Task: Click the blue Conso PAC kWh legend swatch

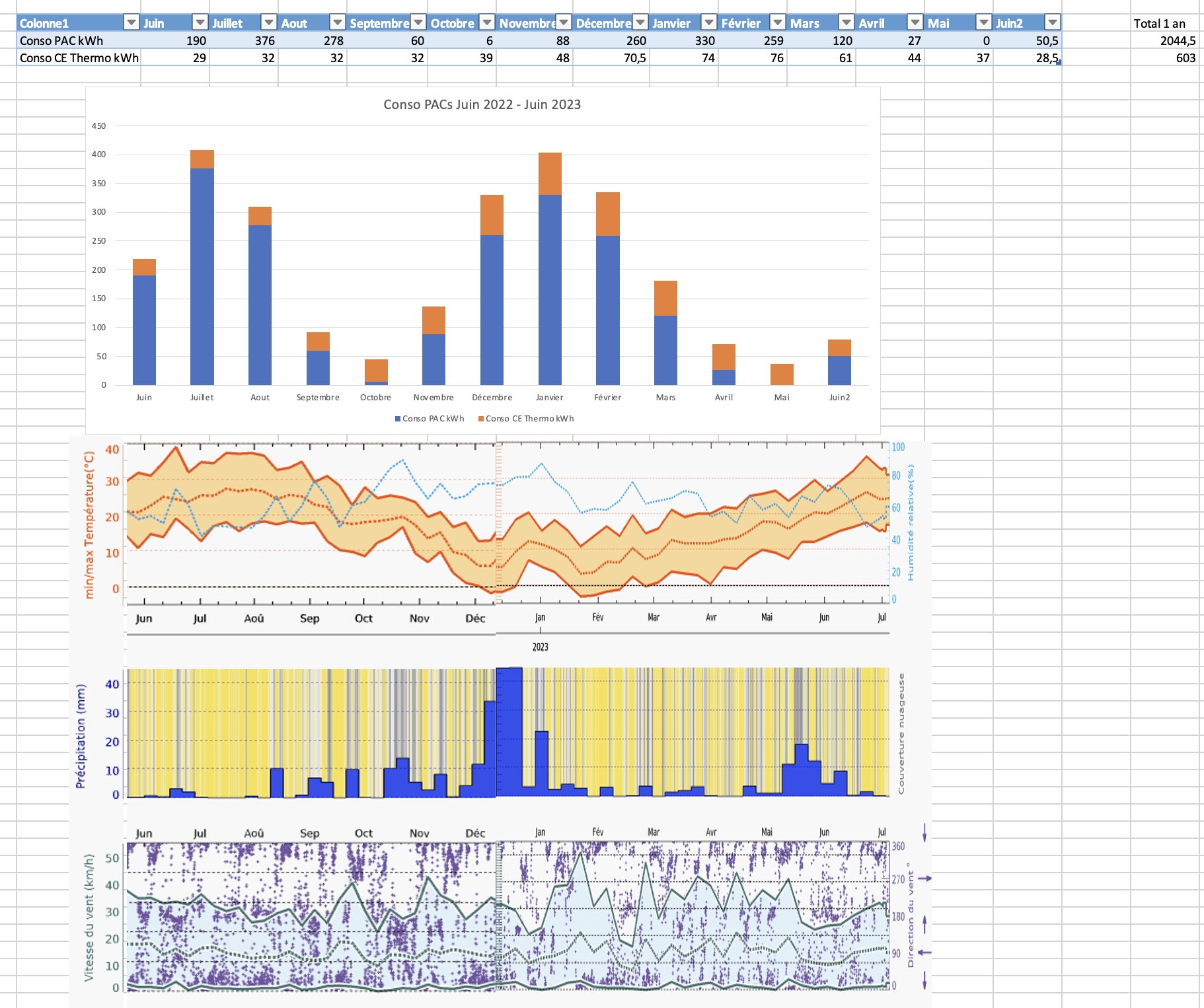Action: click(398, 419)
